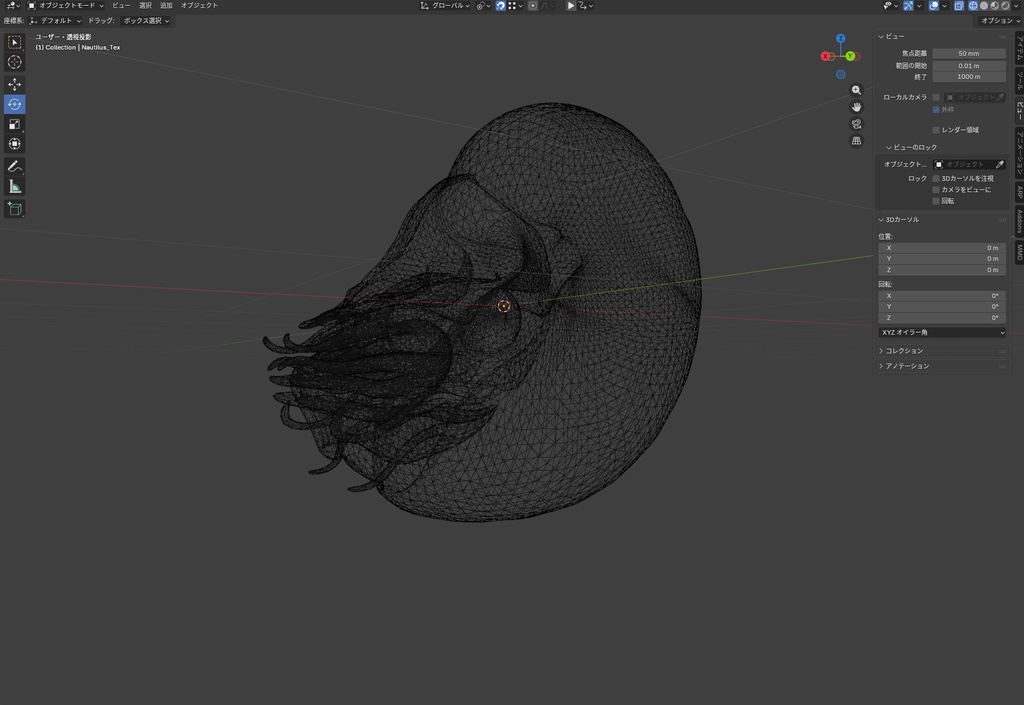Image resolution: width=1024 pixels, height=705 pixels.
Task: Switch to rendered viewport shading
Action: 1006,5
